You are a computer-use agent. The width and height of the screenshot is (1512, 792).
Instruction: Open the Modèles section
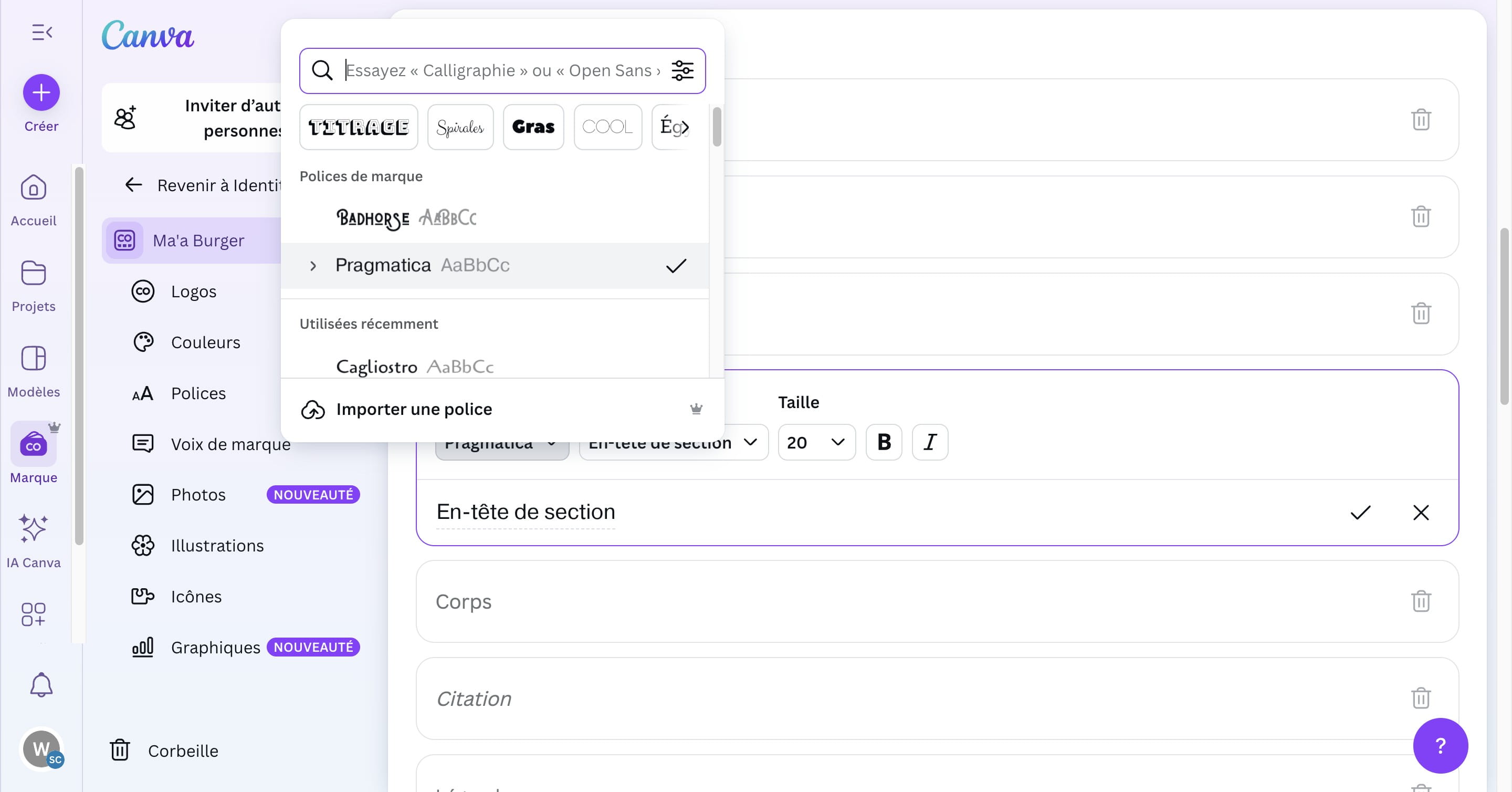34,359
